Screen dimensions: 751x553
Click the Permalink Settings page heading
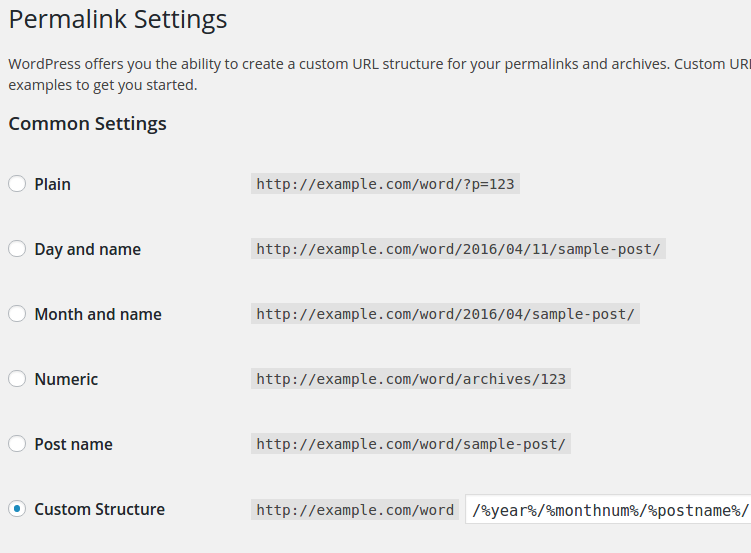pos(118,19)
